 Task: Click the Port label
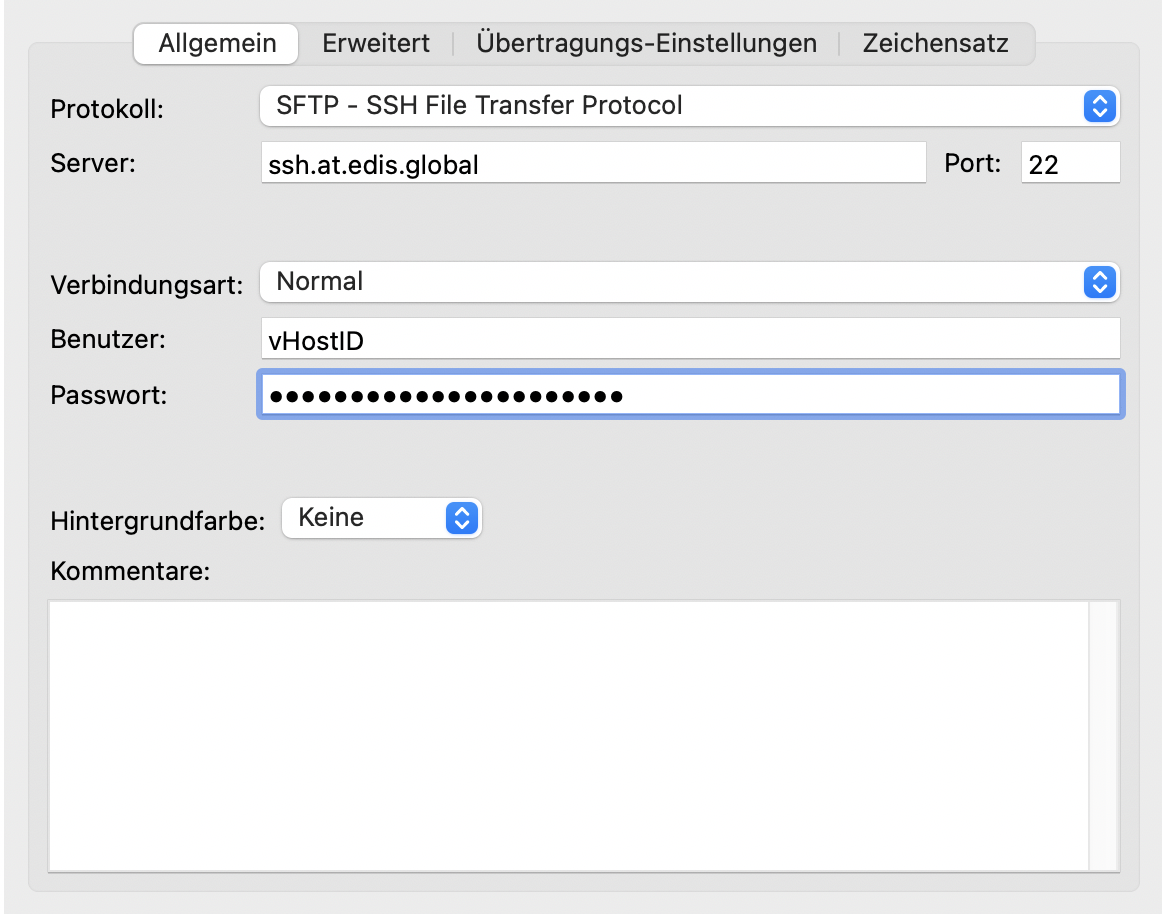pyautogui.click(x=972, y=163)
